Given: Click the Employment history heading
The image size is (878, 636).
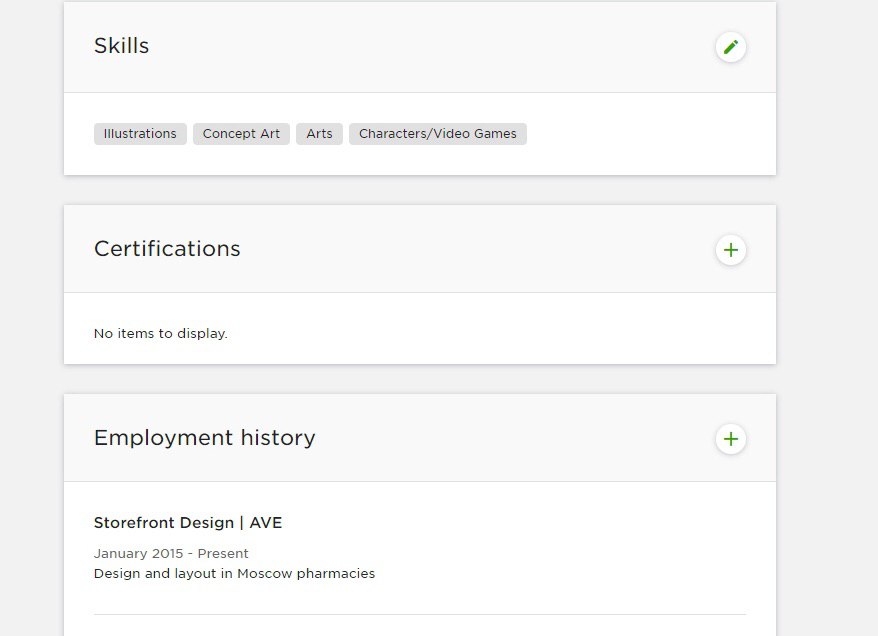Looking at the screenshot, I should [204, 438].
